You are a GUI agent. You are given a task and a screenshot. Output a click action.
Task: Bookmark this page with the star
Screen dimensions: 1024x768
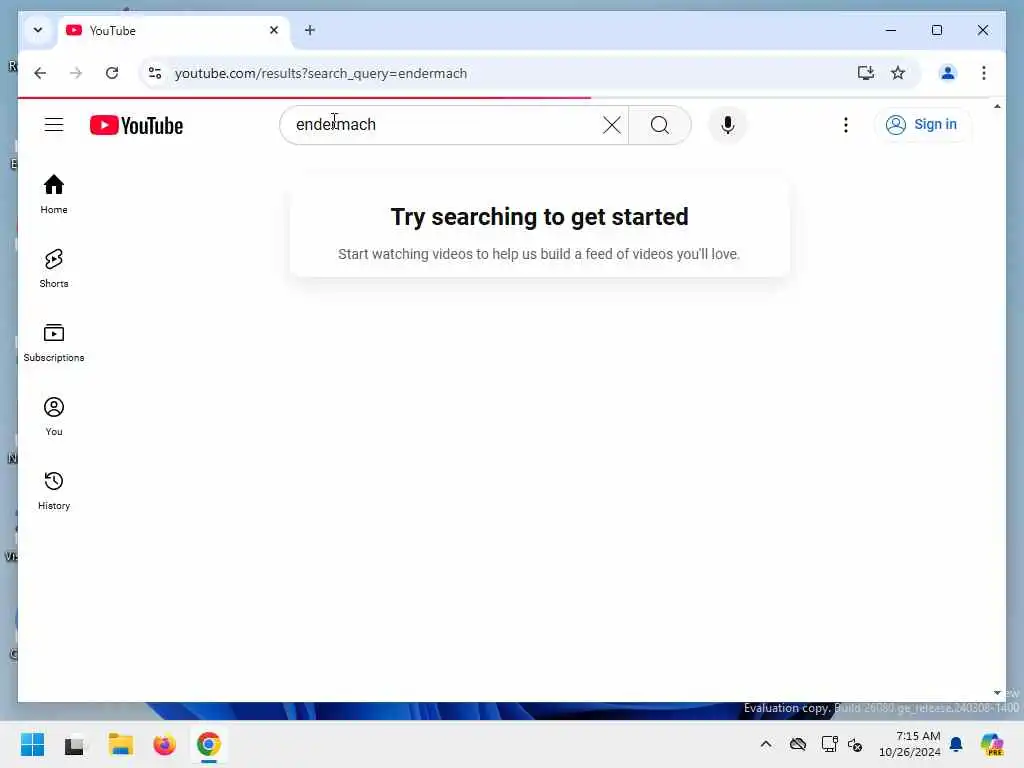pos(898,73)
